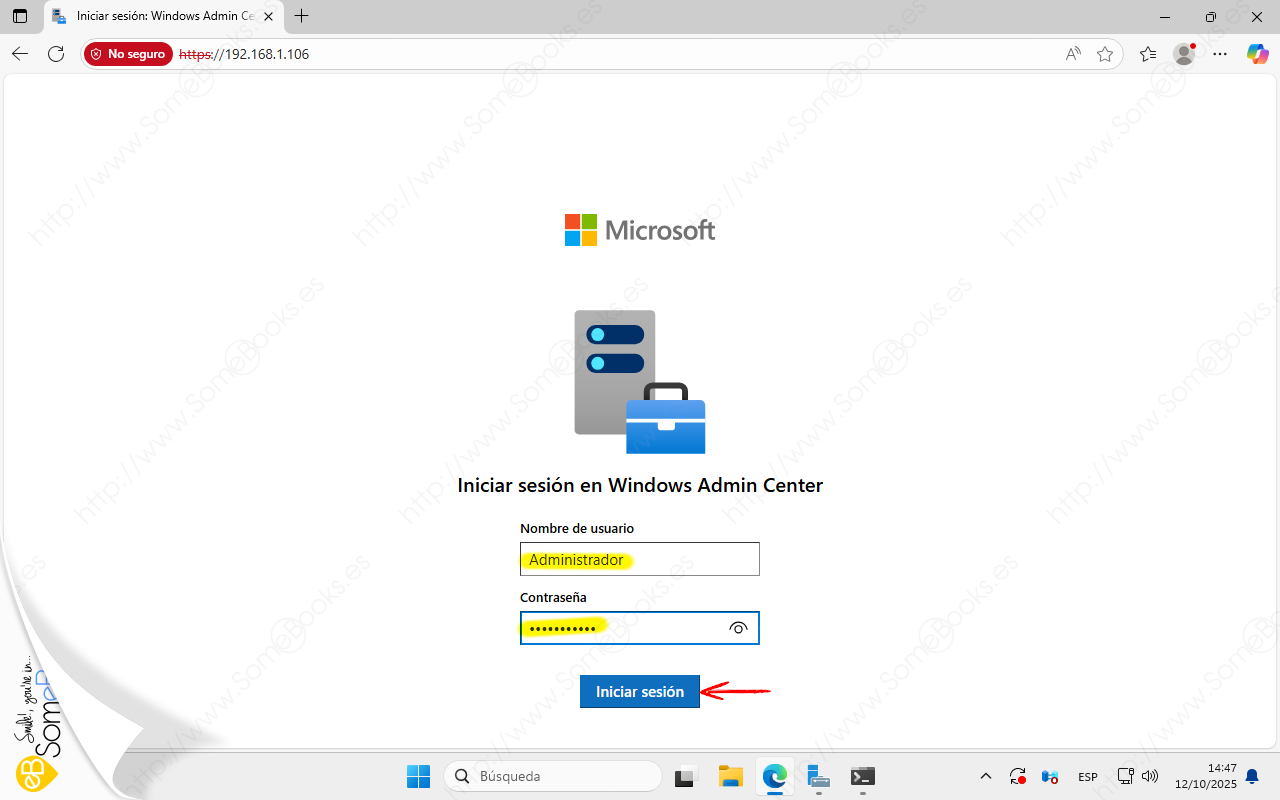Show password with the eye icon
The width and height of the screenshot is (1280, 800).
coord(738,628)
